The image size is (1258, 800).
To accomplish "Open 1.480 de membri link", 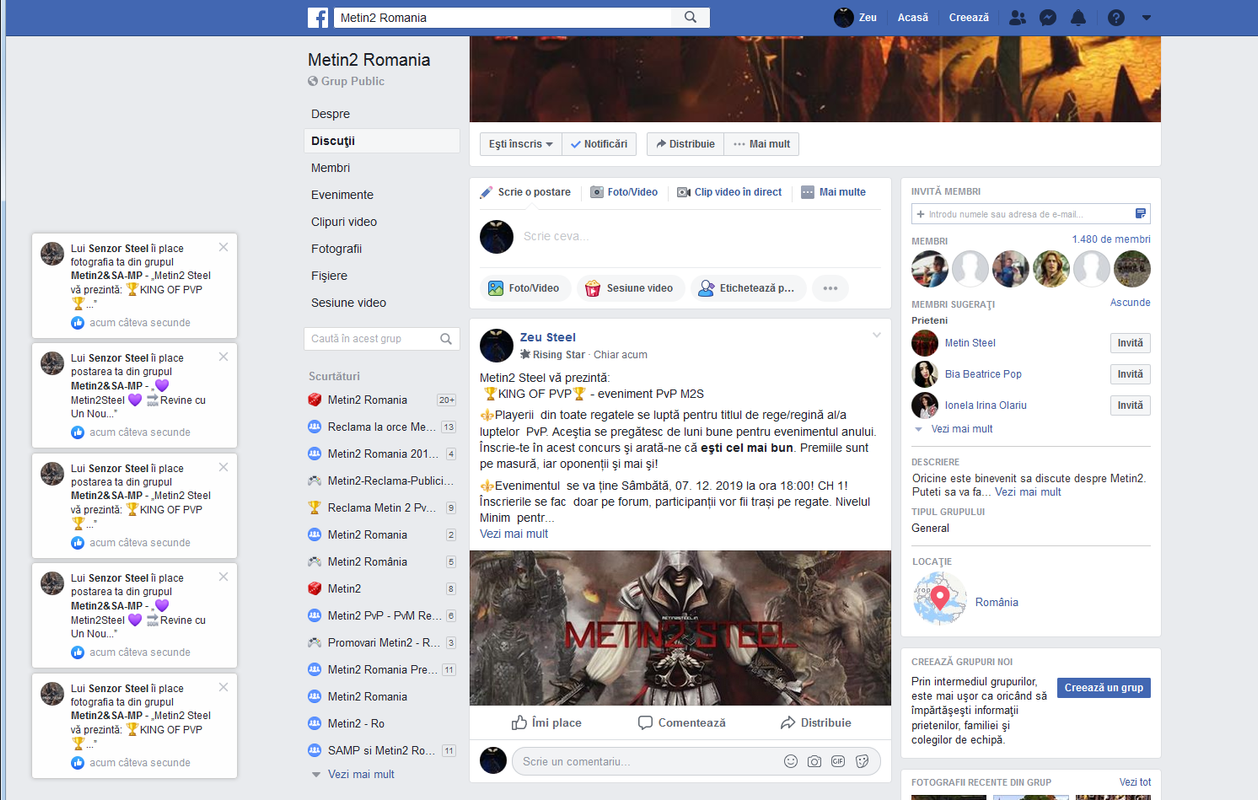I will pyautogui.click(x=1111, y=239).
